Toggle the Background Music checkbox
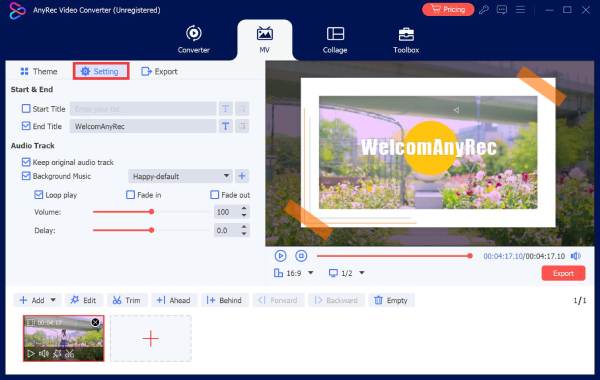The width and height of the screenshot is (600, 380). point(26,176)
